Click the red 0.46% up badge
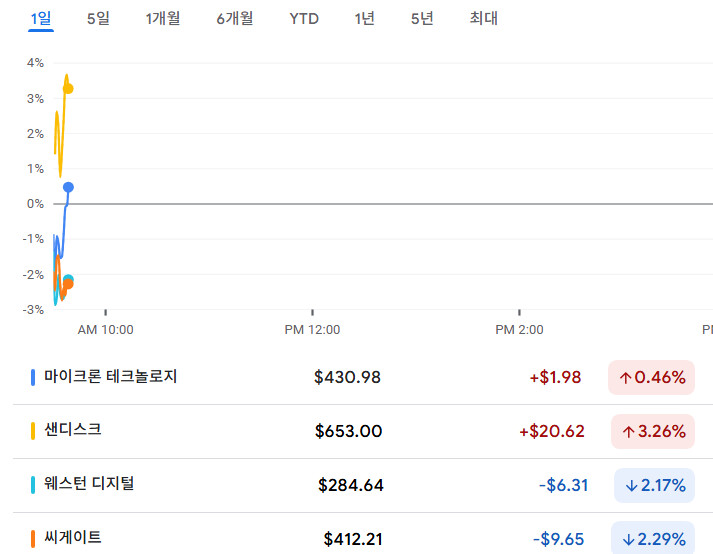The width and height of the screenshot is (713, 554). click(x=651, y=377)
